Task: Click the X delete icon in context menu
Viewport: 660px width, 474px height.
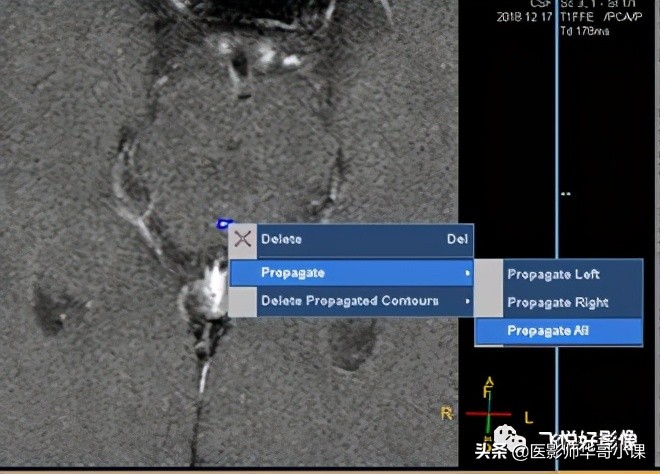Action: (242, 240)
